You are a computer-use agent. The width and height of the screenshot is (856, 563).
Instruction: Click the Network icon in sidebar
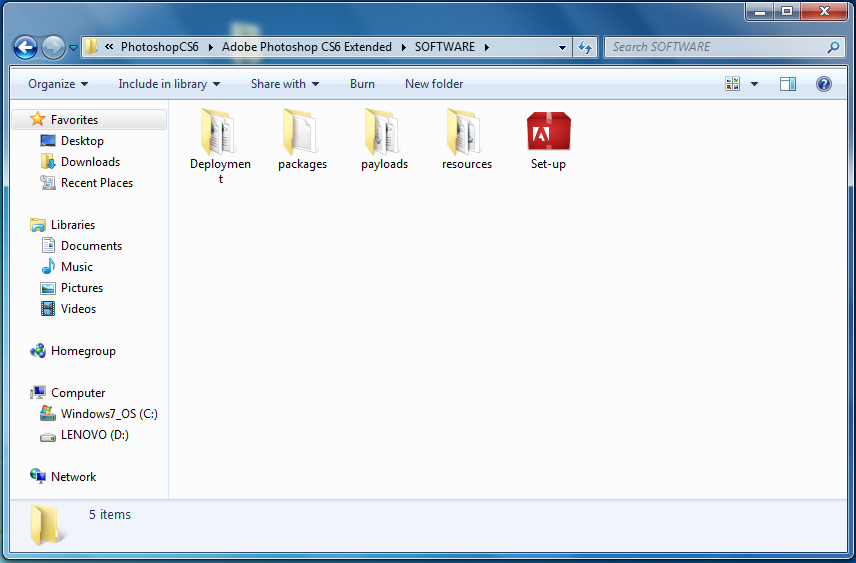coord(38,476)
